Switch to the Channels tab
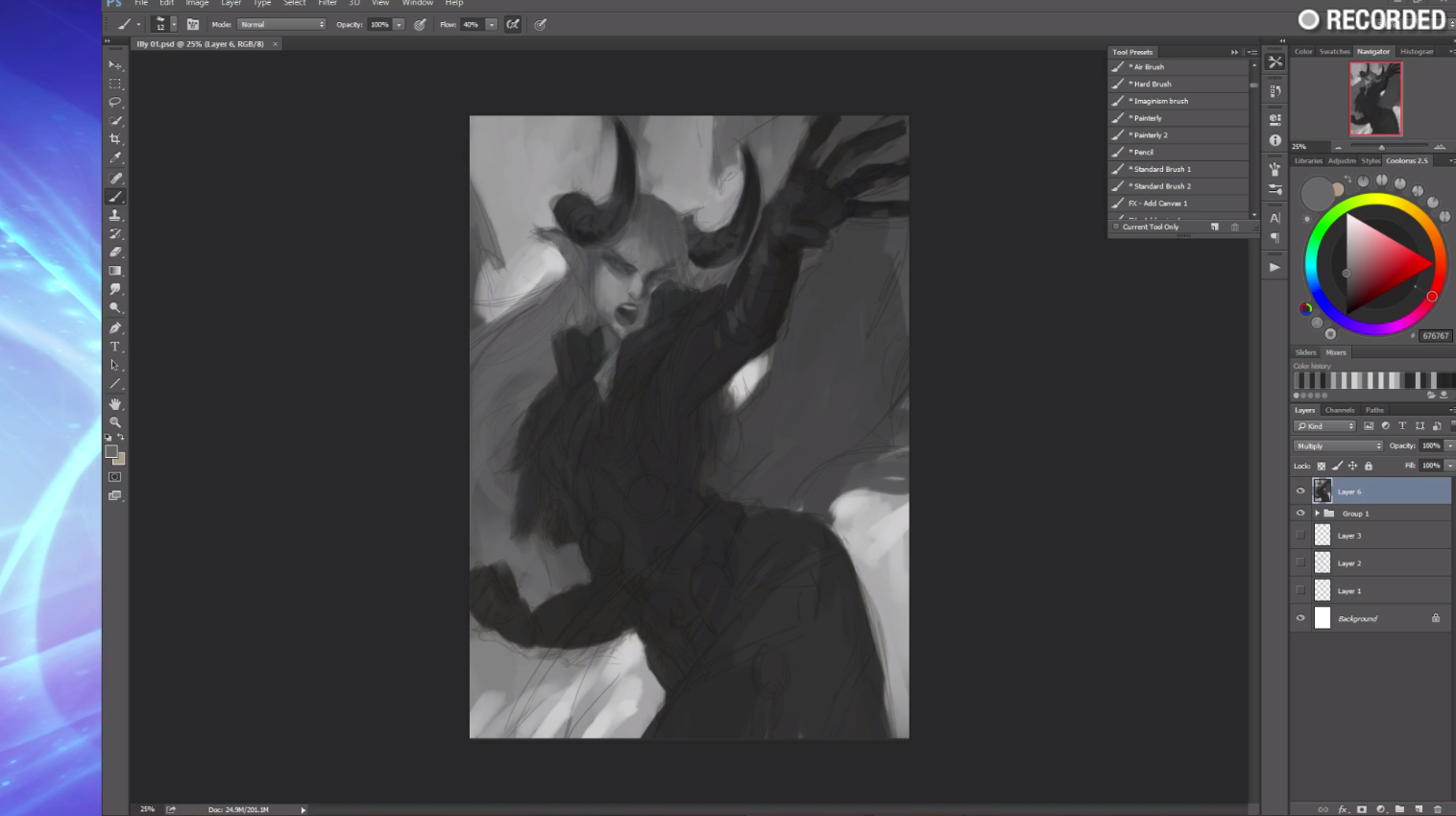The image size is (1456, 816). [x=1339, y=410]
